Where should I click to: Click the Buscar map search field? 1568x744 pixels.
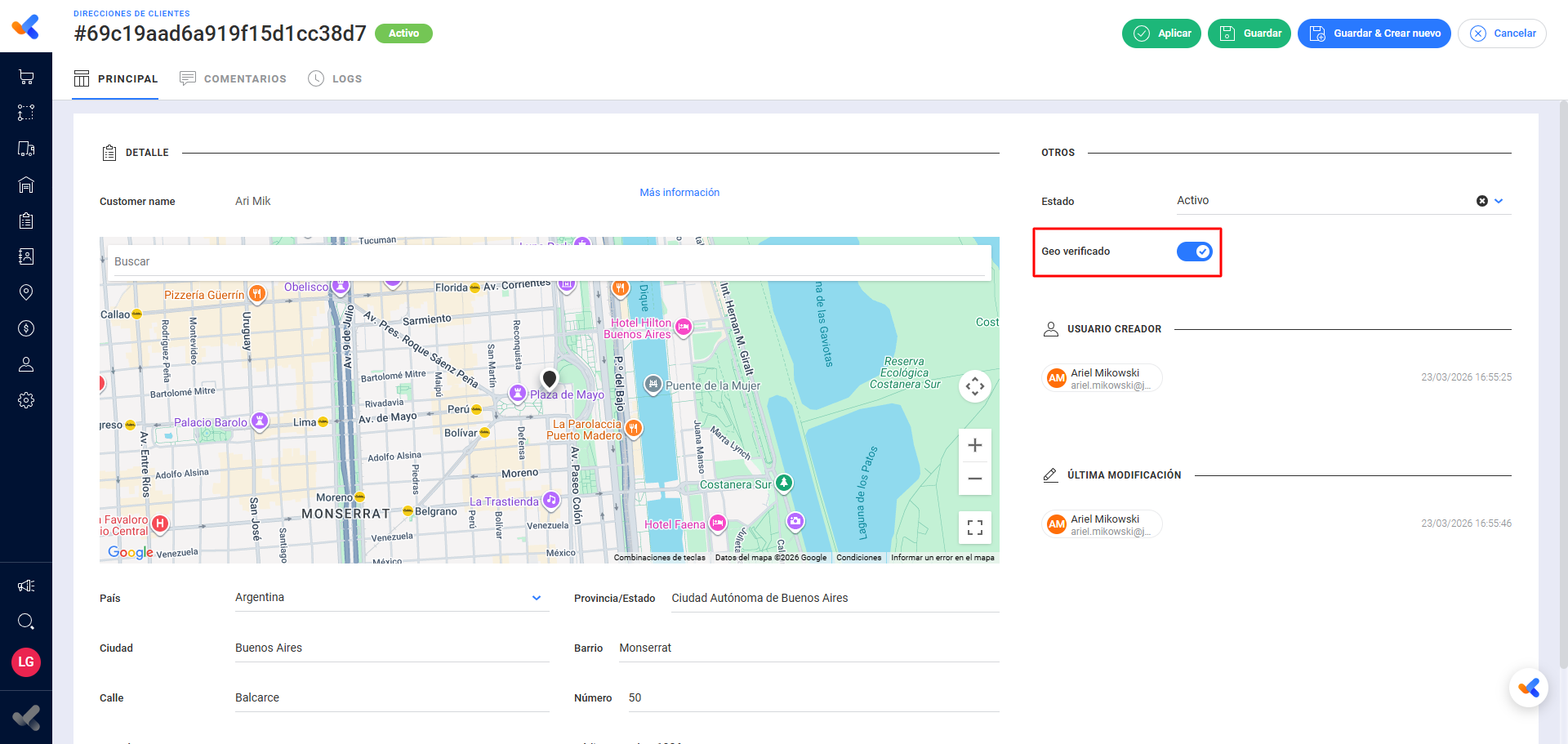[x=549, y=261]
